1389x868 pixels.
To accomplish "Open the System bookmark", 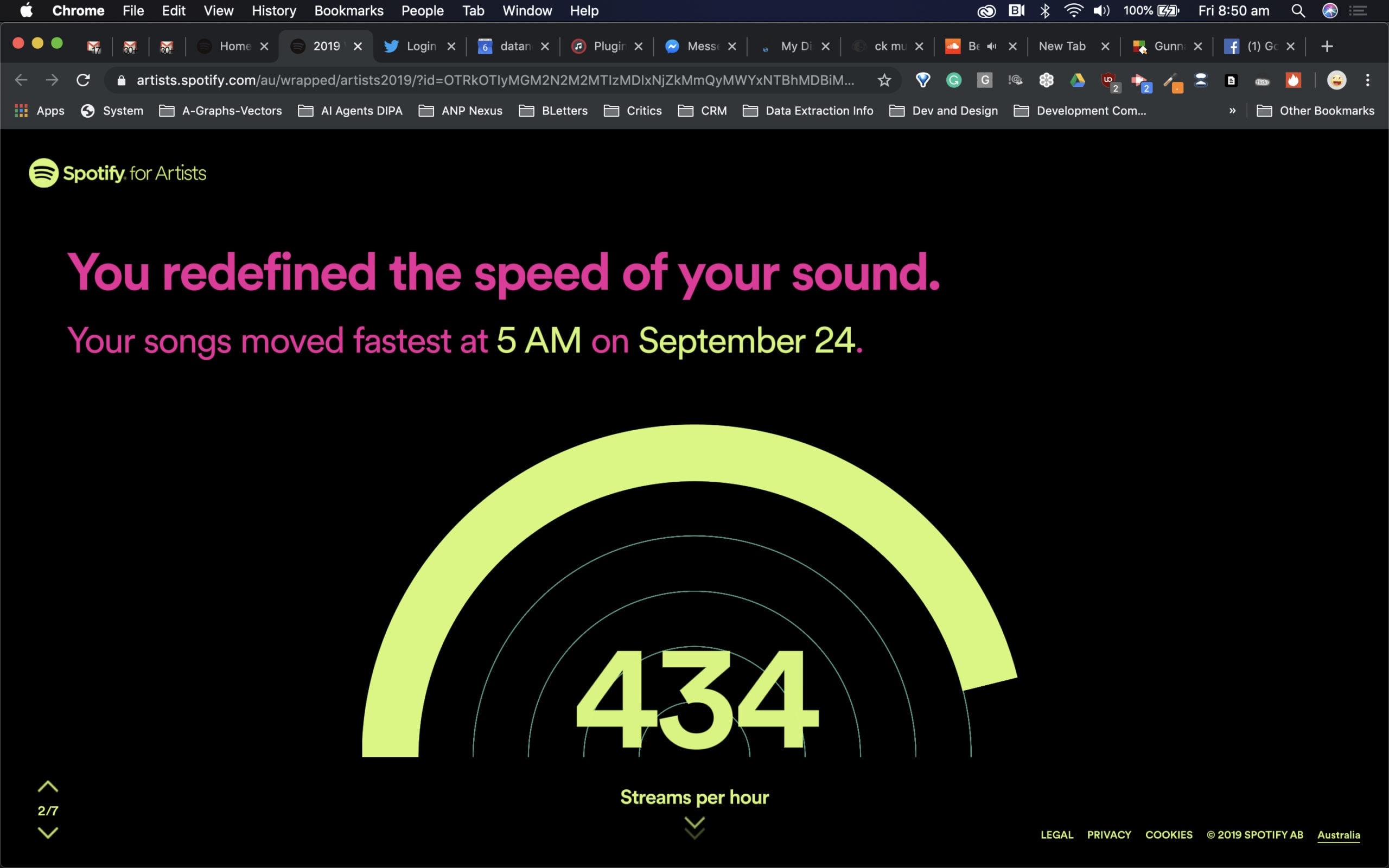I will (x=112, y=111).
